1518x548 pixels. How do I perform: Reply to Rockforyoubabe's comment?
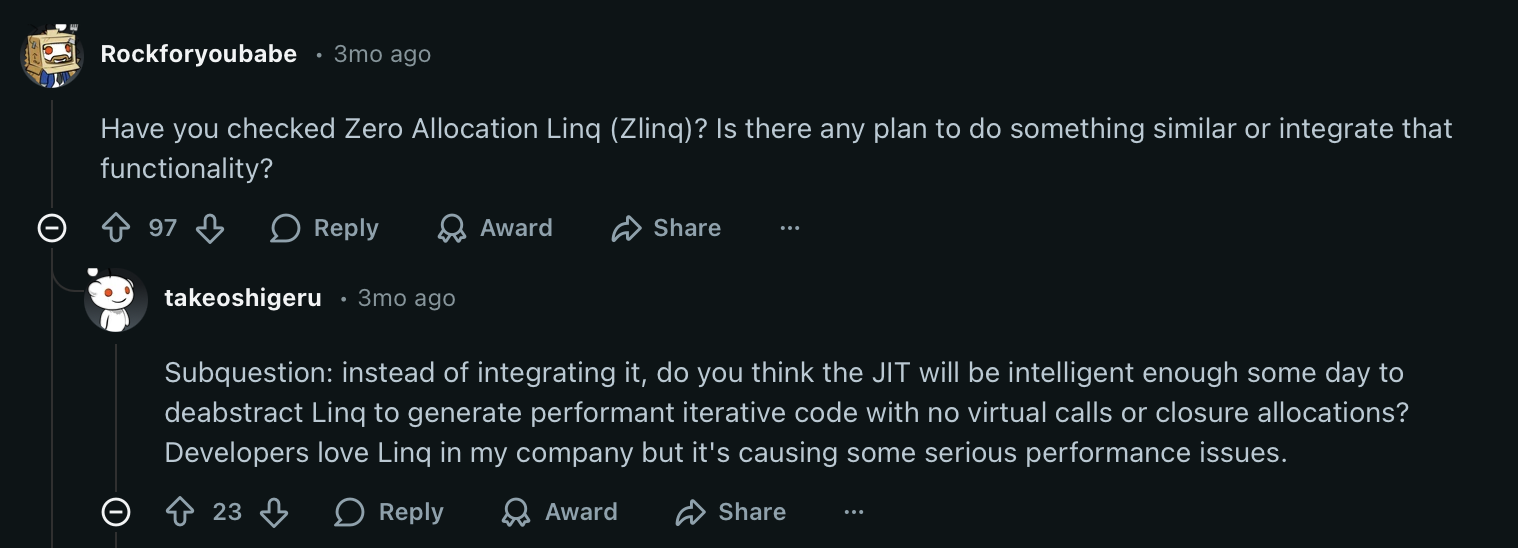click(x=325, y=229)
